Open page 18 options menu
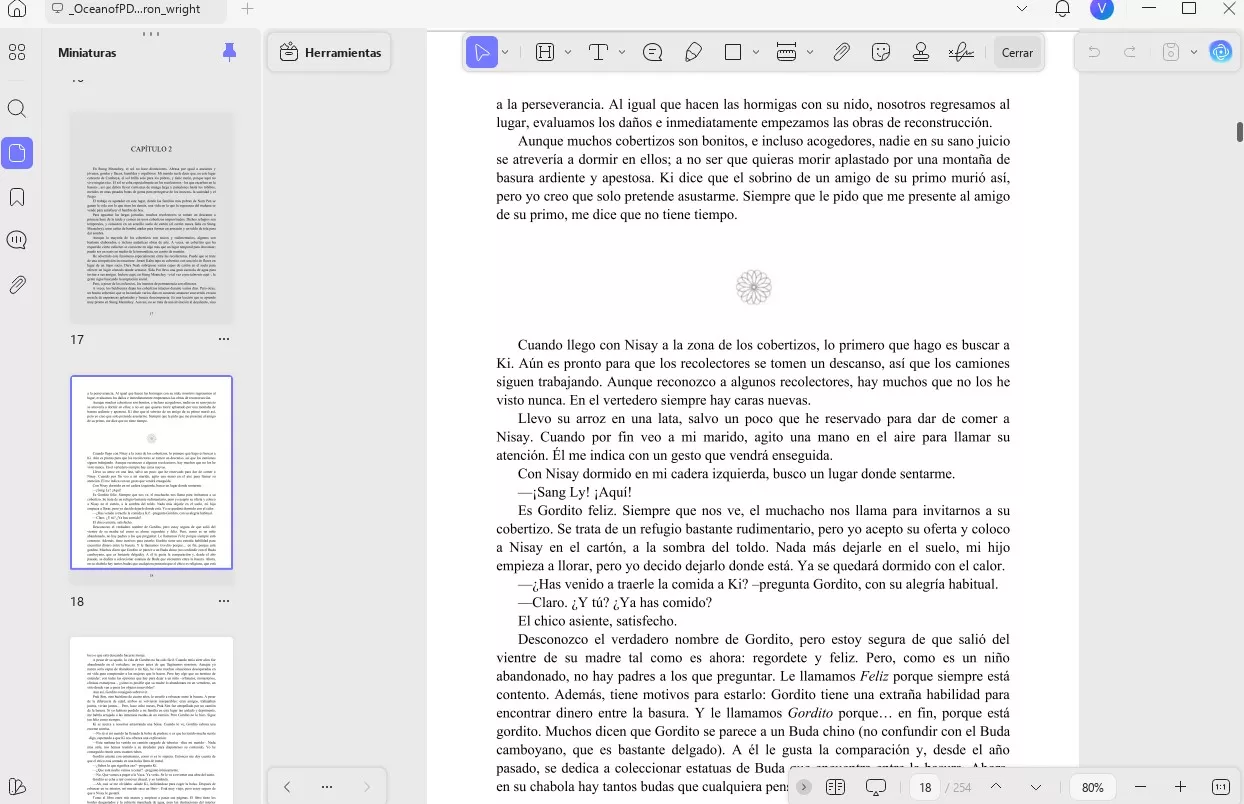The image size is (1244, 804). pyautogui.click(x=224, y=601)
